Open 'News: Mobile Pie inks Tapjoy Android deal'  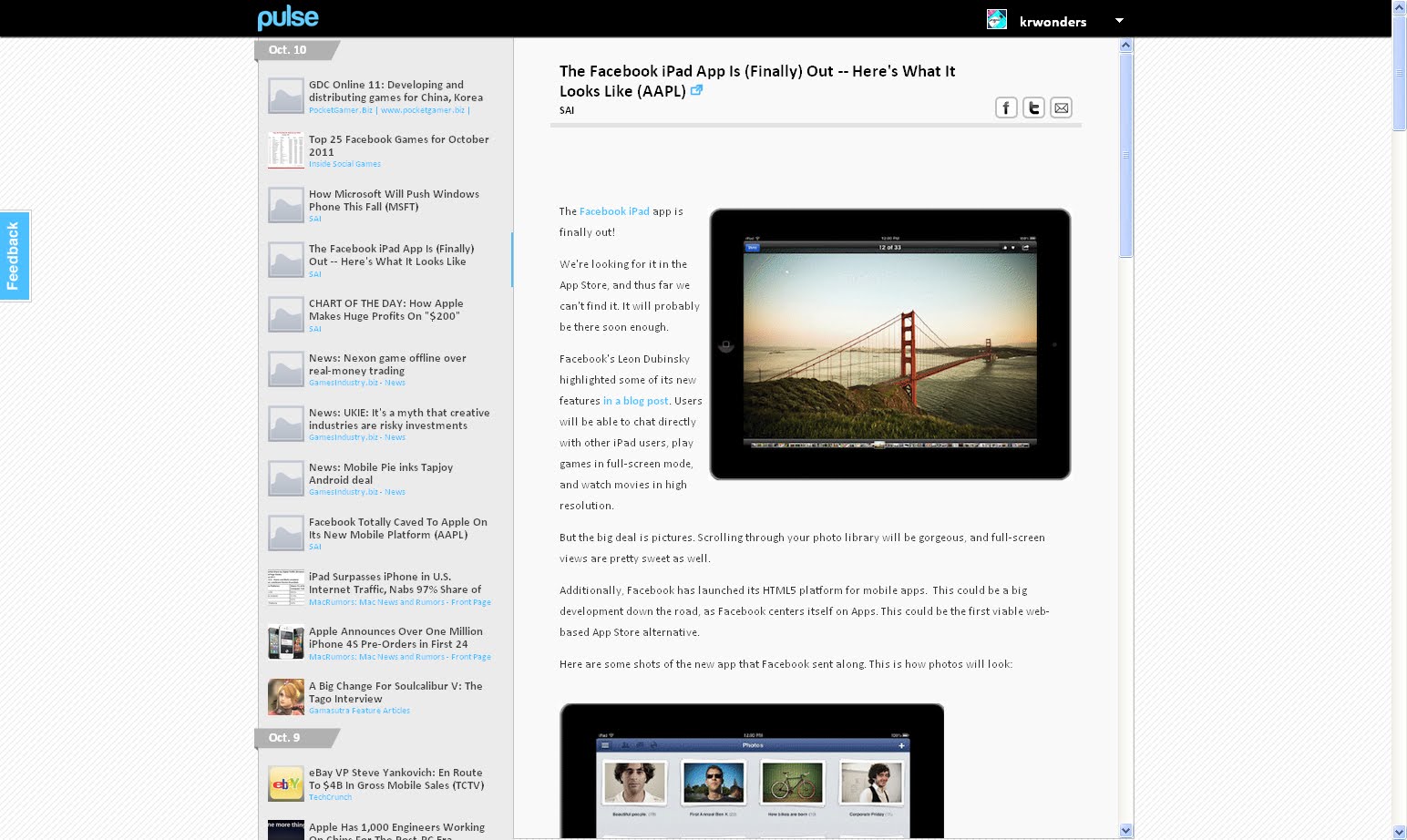[381, 474]
